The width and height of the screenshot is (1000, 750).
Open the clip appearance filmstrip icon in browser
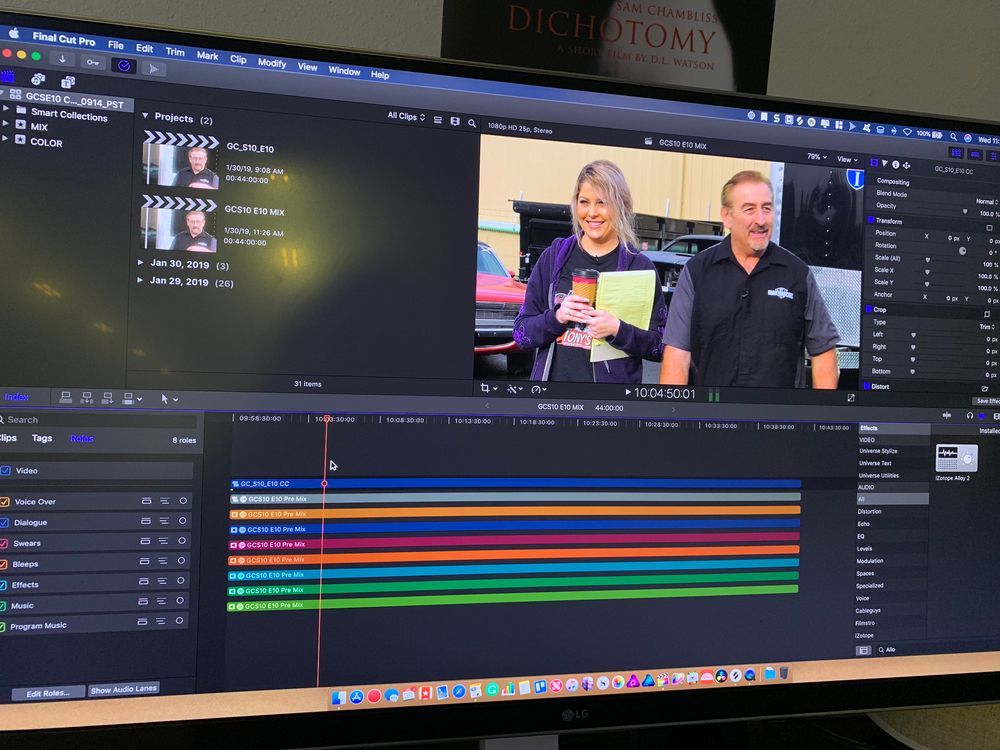455,121
